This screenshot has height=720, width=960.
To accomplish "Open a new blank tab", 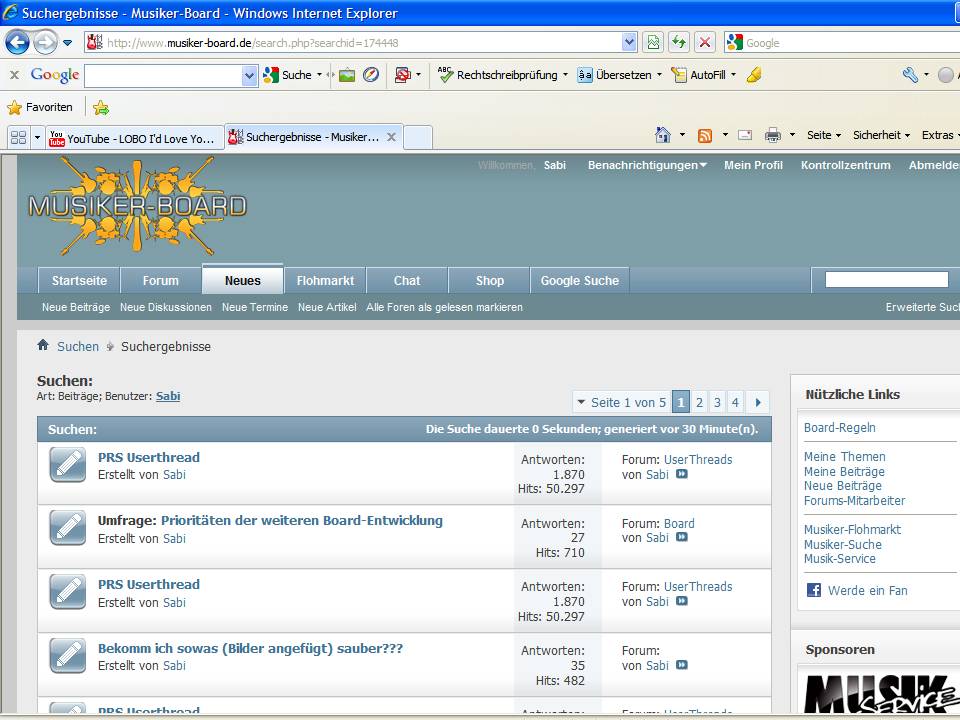I will pyautogui.click(x=418, y=138).
